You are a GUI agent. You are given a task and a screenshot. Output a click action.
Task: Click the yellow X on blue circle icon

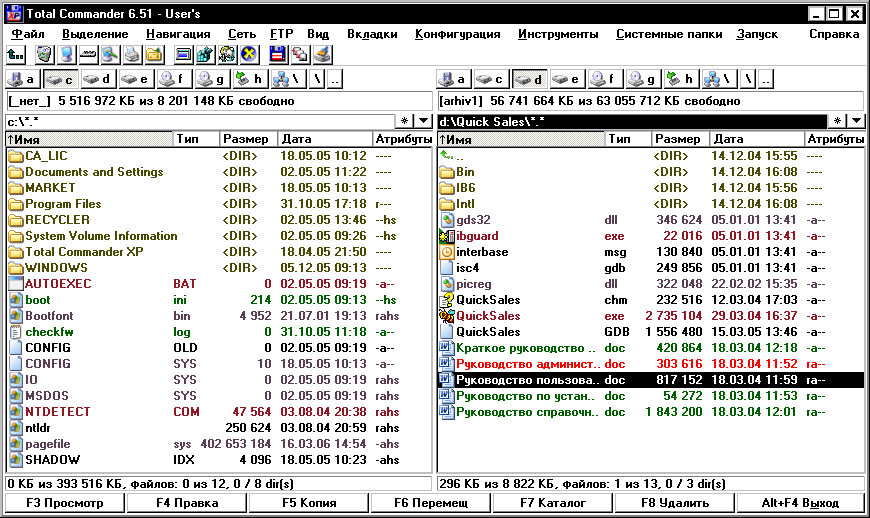pyautogui.click(x=249, y=54)
